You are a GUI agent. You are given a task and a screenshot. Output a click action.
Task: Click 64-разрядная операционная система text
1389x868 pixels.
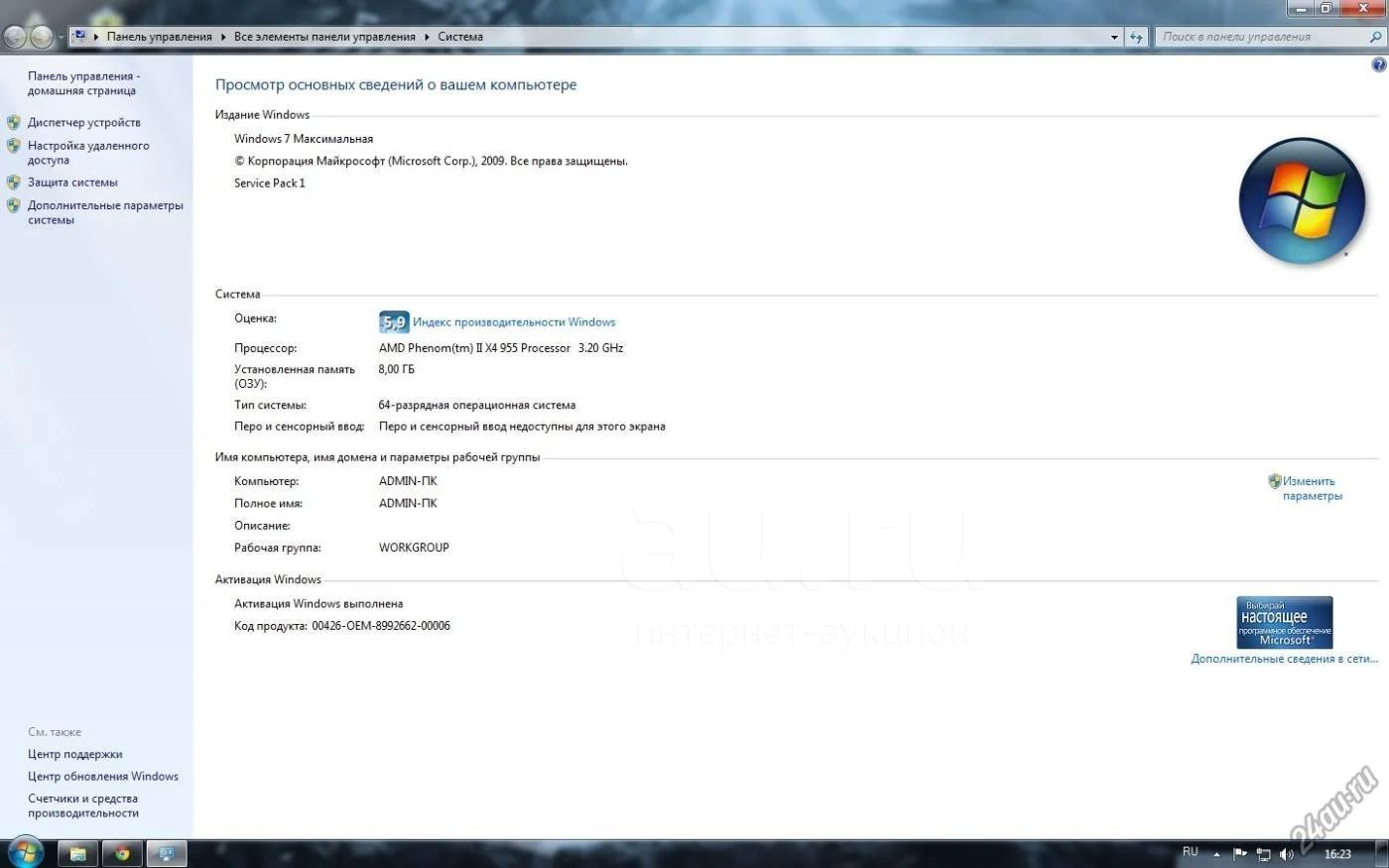click(x=477, y=405)
